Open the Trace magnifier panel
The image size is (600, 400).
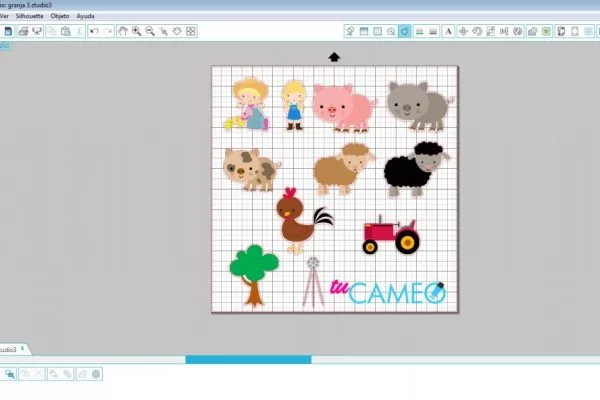(x=391, y=31)
